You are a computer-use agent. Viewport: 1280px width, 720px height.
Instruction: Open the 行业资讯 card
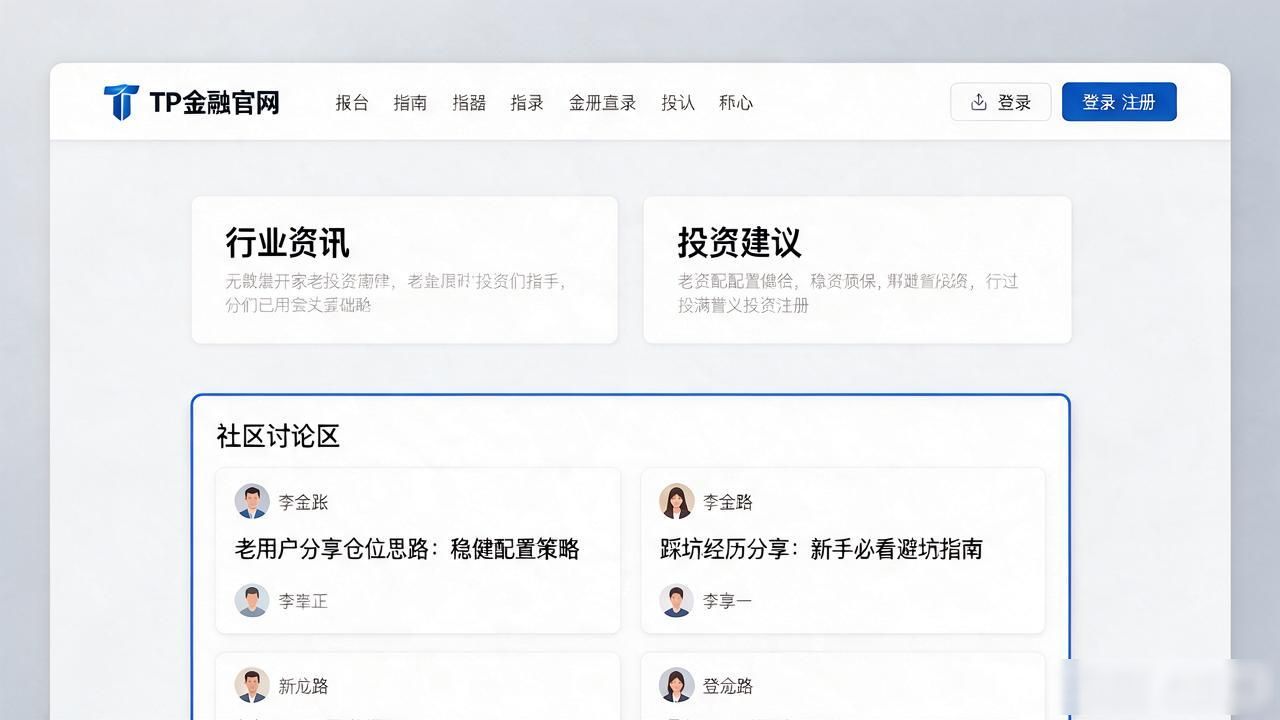(x=405, y=270)
